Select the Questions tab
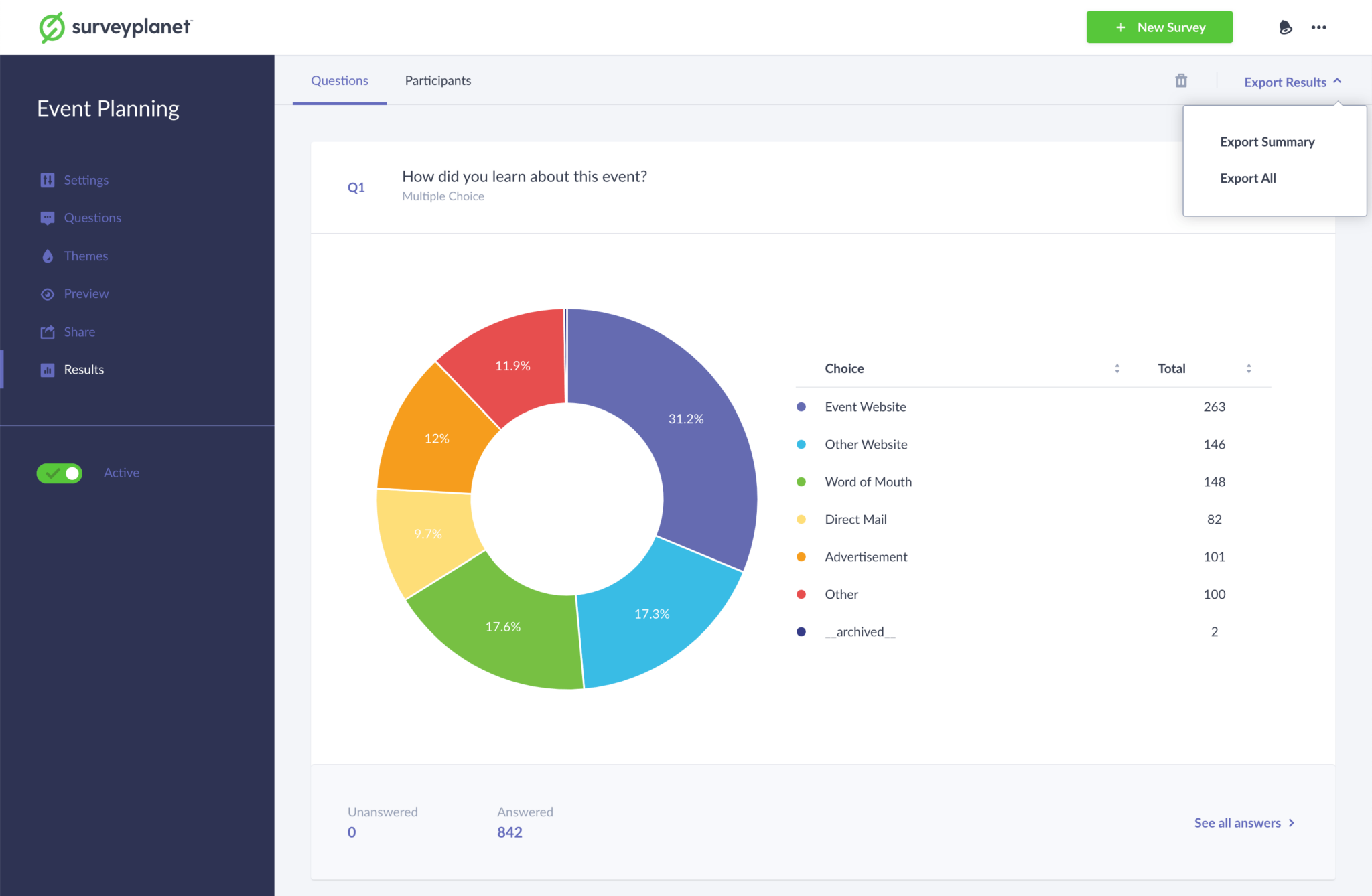Screen dimensions: 1372x896 coord(339,80)
